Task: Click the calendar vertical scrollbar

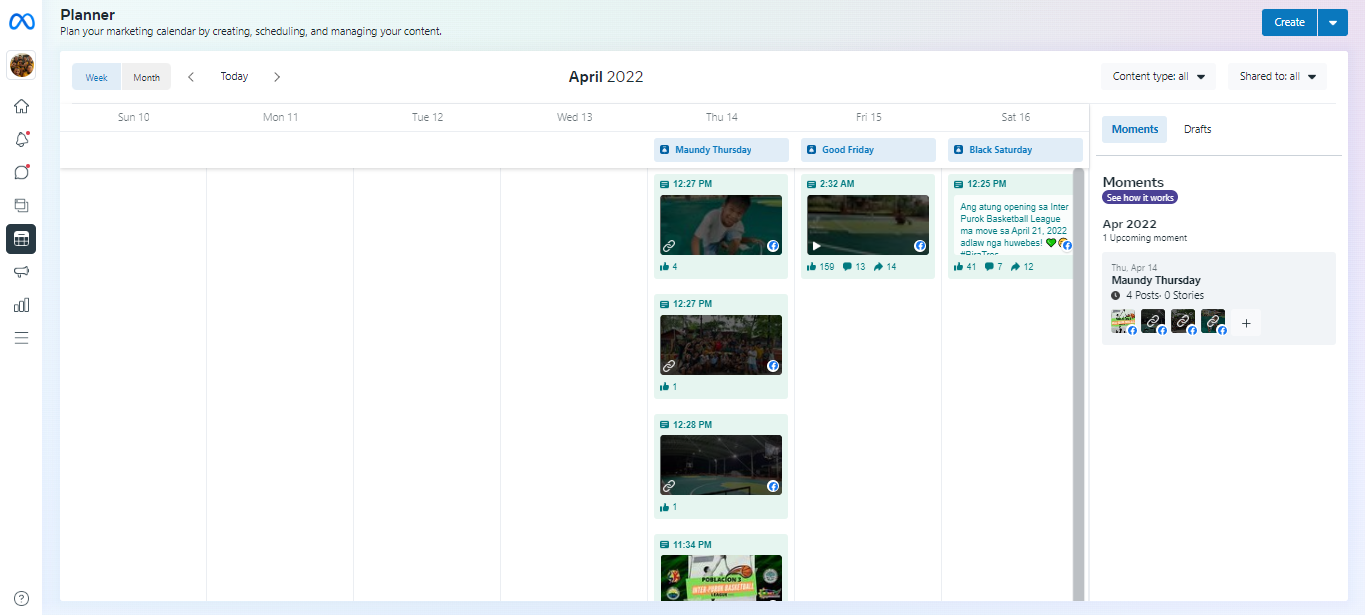Action: 1078,385
